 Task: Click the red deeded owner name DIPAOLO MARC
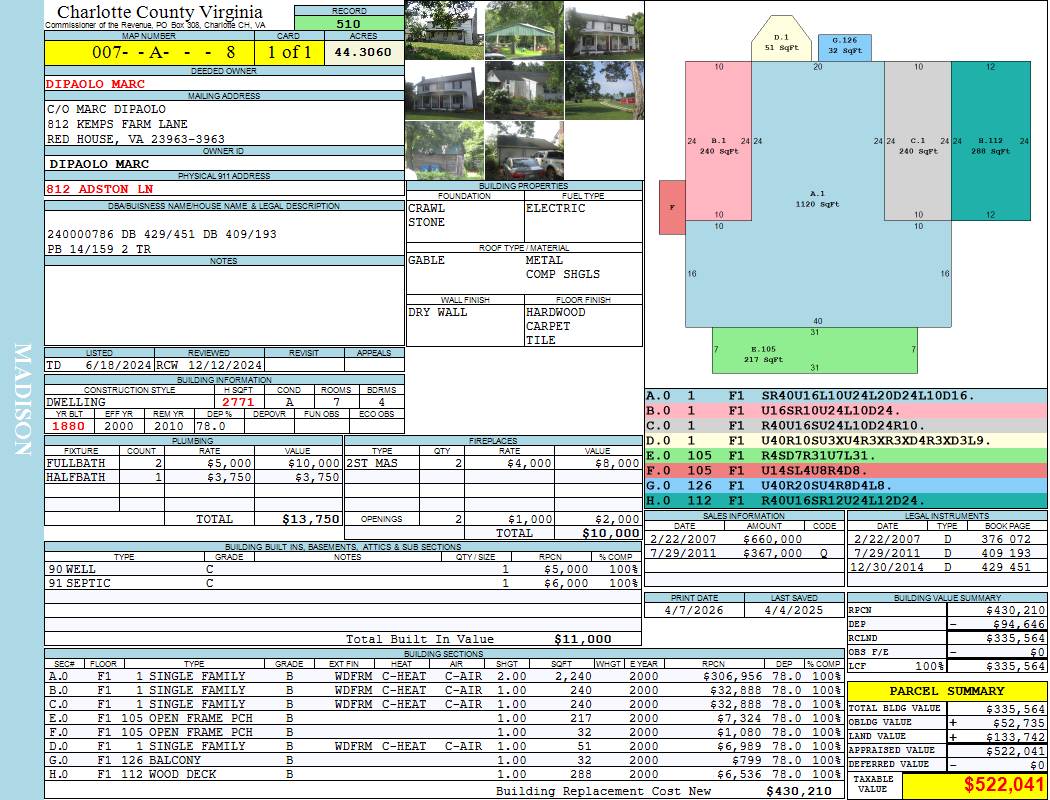(x=95, y=84)
